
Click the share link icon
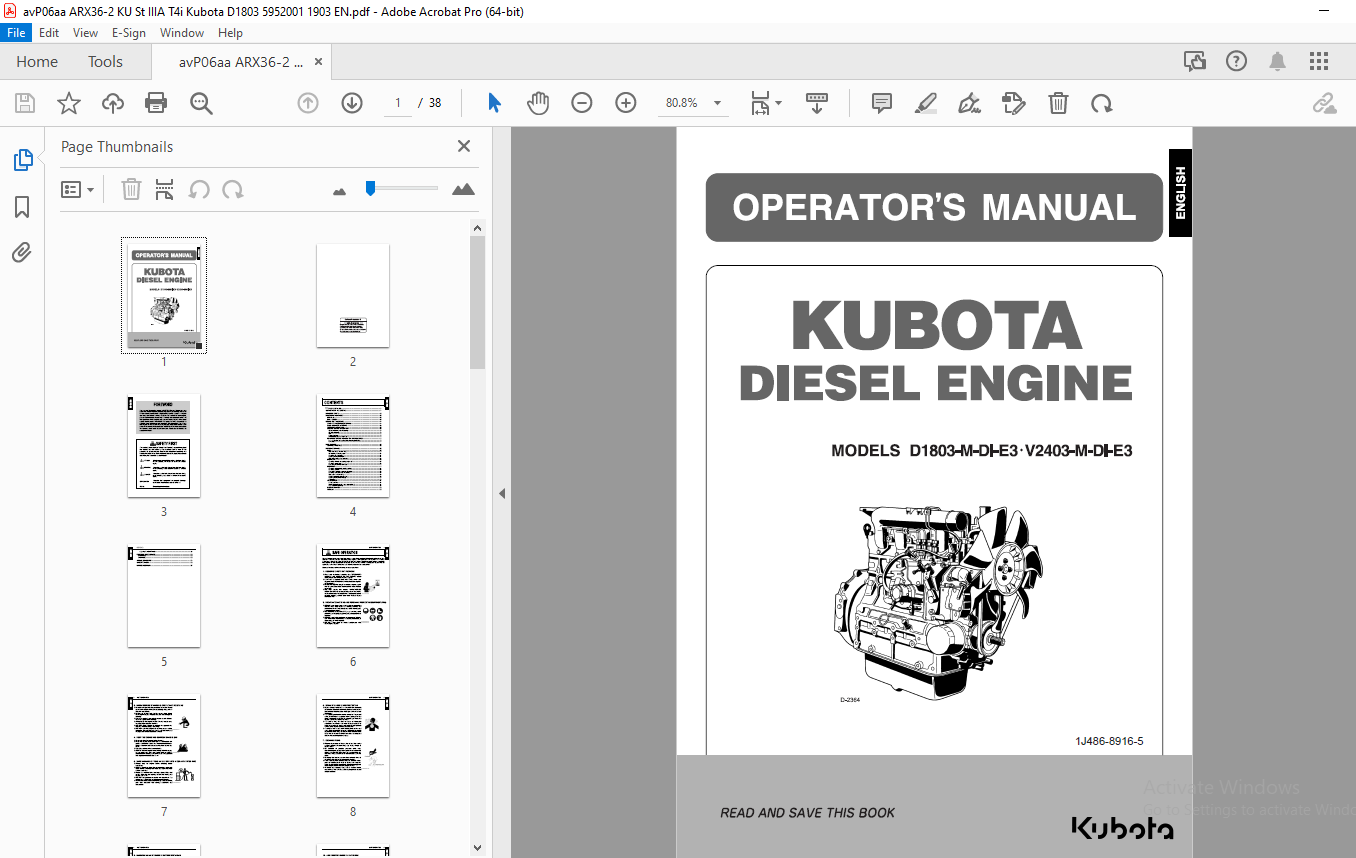(x=1325, y=103)
